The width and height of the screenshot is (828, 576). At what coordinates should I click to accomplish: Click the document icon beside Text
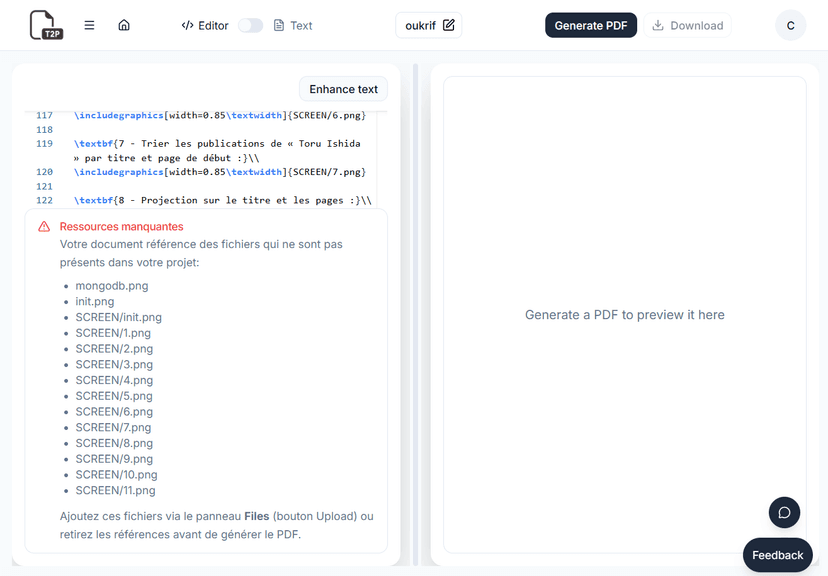click(x=279, y=26)
